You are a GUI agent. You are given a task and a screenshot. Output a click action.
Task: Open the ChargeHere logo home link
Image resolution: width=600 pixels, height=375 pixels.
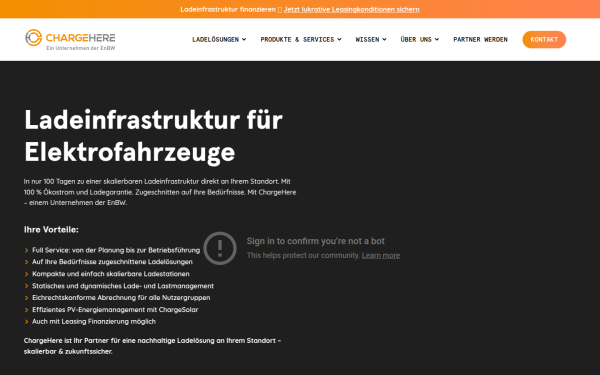[x=70, y=39]
